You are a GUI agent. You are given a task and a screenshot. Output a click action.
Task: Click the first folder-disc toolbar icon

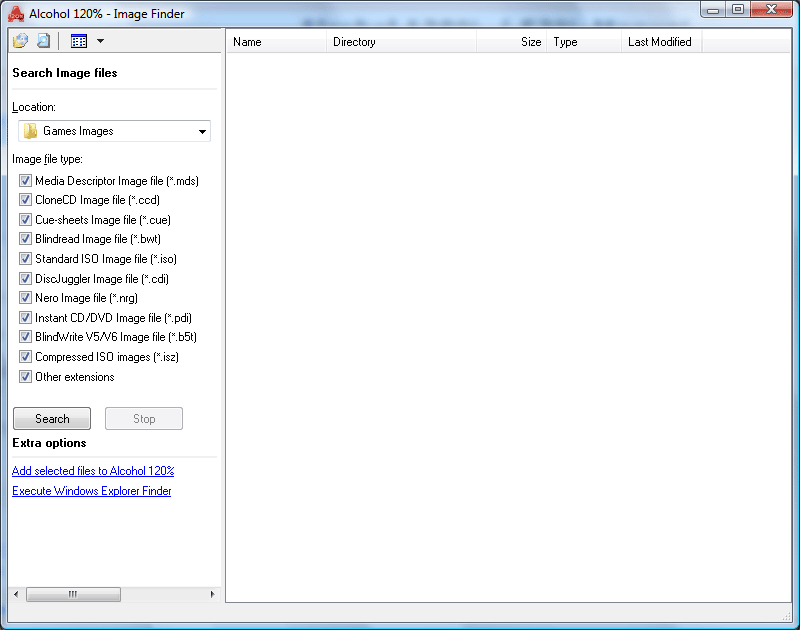(x=20, y=41)
